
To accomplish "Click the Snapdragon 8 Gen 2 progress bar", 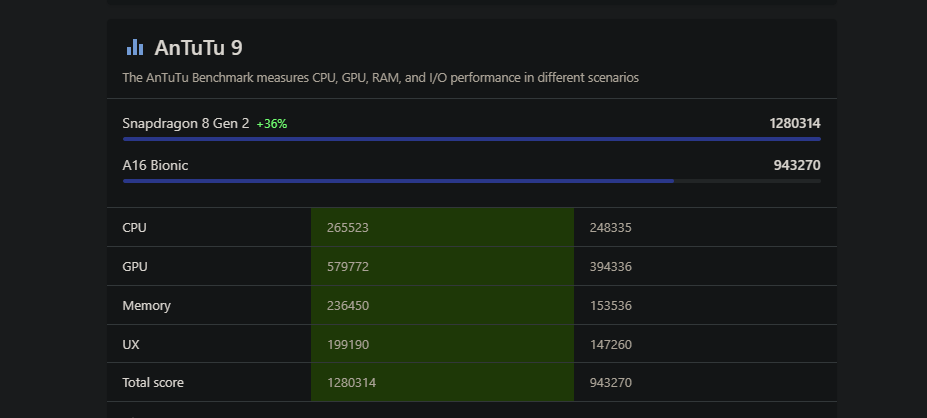I will tap(472, 139).
